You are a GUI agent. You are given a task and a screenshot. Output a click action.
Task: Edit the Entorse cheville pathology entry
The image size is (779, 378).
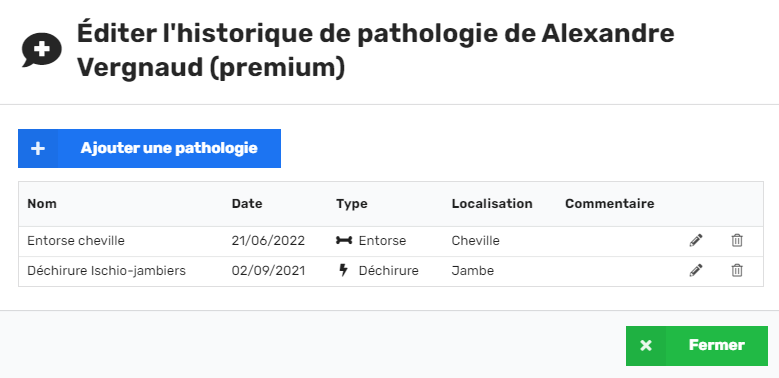[696, 240]
